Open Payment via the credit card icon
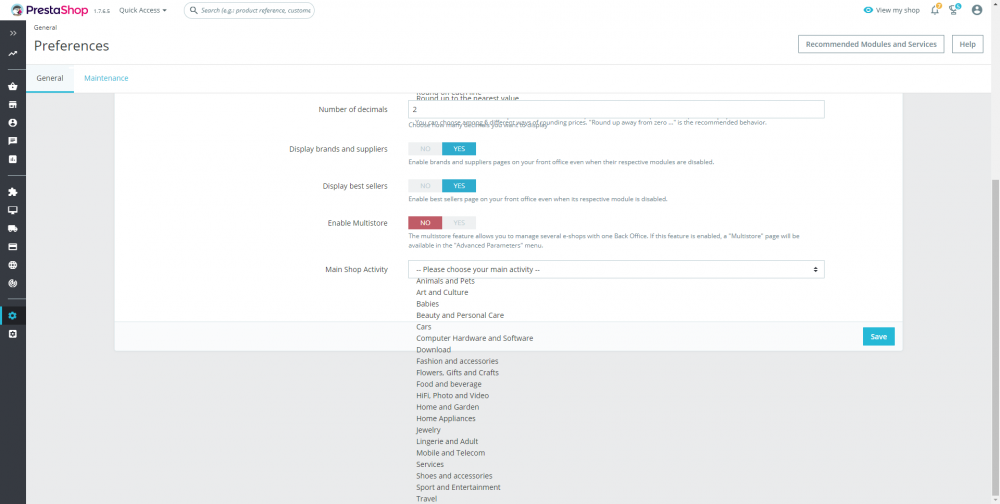 [13, 247]
